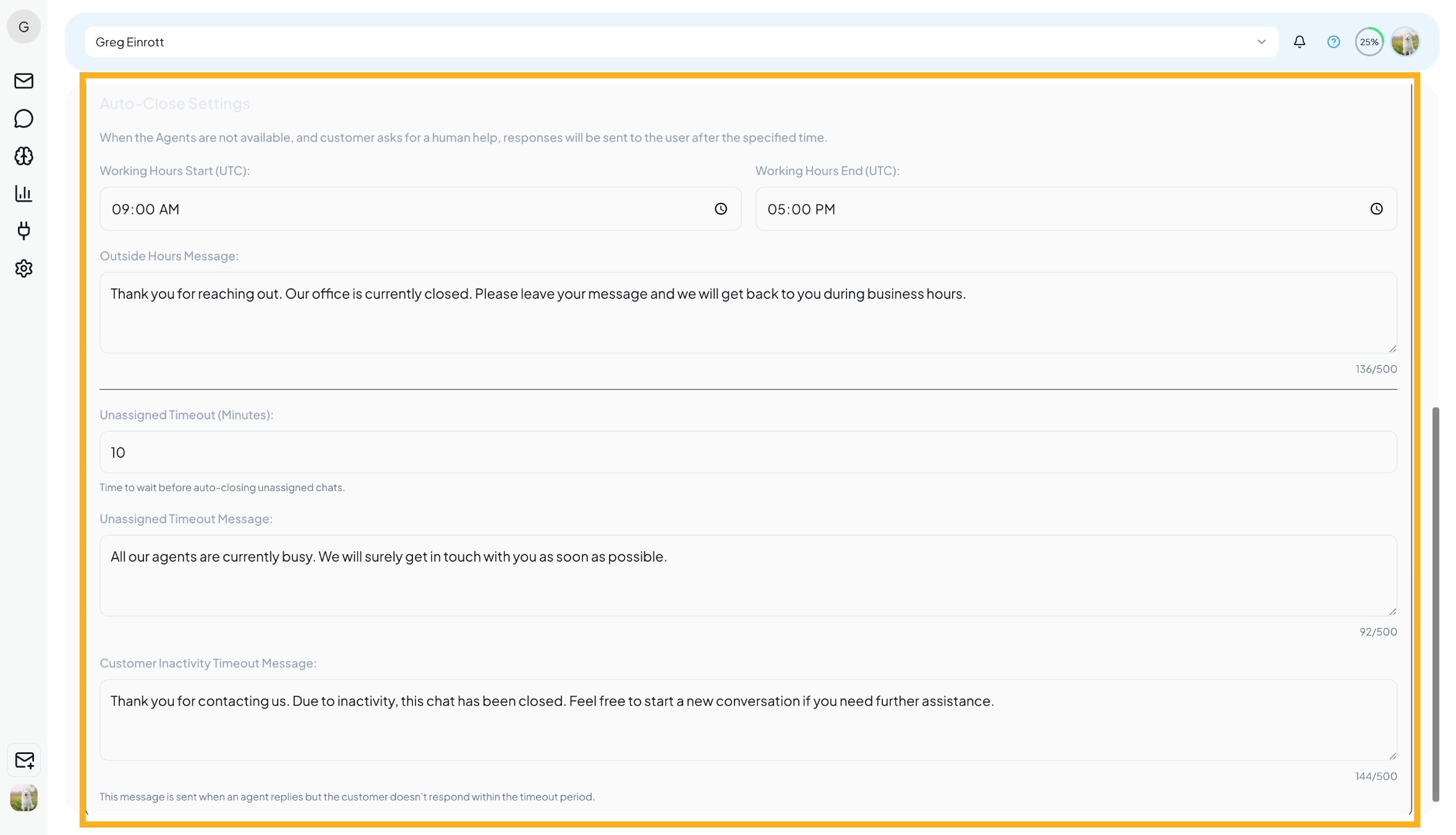1456x835 pixels.
Task: Click the G workspace avatar at top left
Action: (x=23, y=27)
